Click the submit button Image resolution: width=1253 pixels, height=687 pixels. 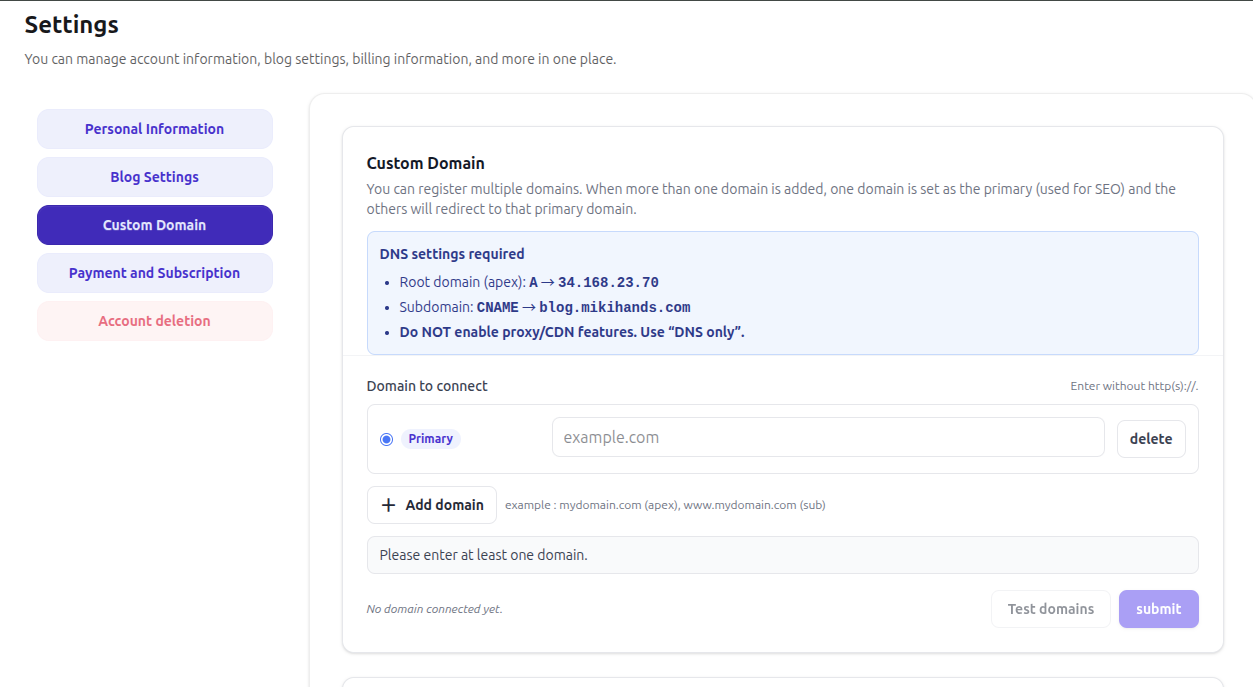coord(1158,608)
